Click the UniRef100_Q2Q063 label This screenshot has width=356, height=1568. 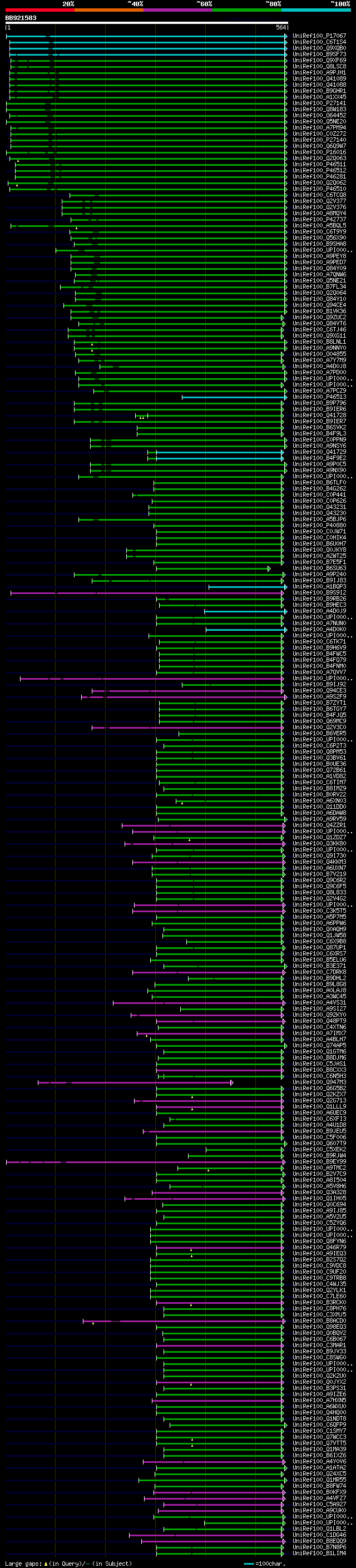tap(319, 159)
